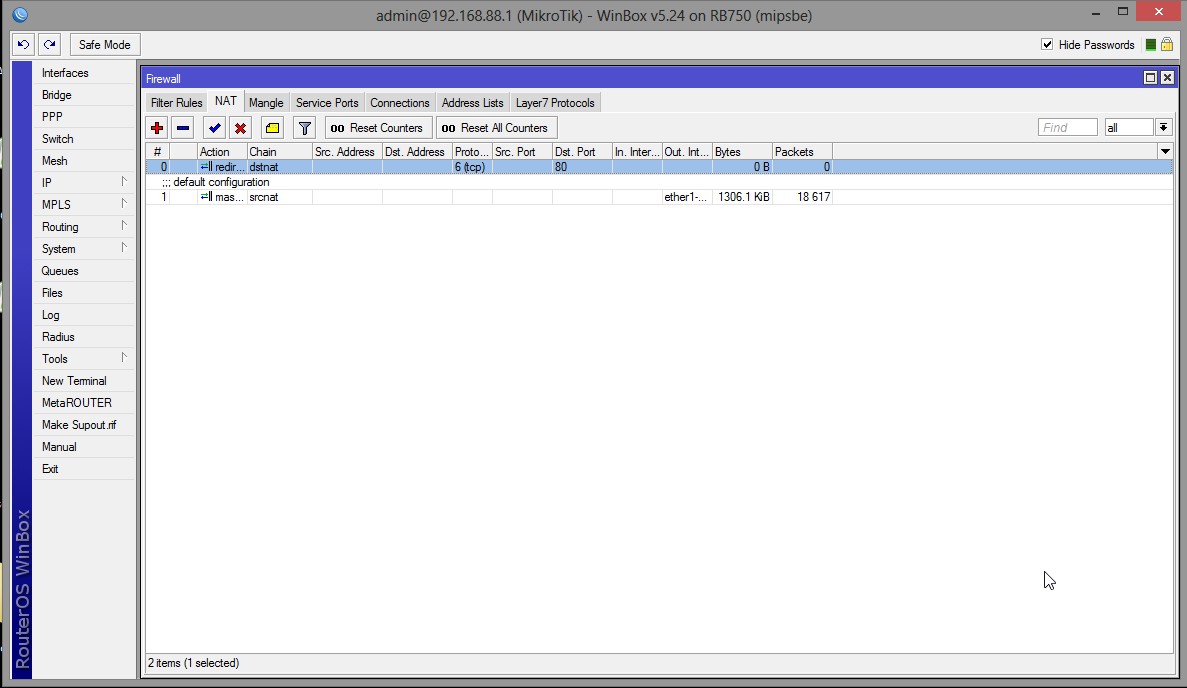
Task: Select the srcnat masquerade rule row
Action: point(659,197)
